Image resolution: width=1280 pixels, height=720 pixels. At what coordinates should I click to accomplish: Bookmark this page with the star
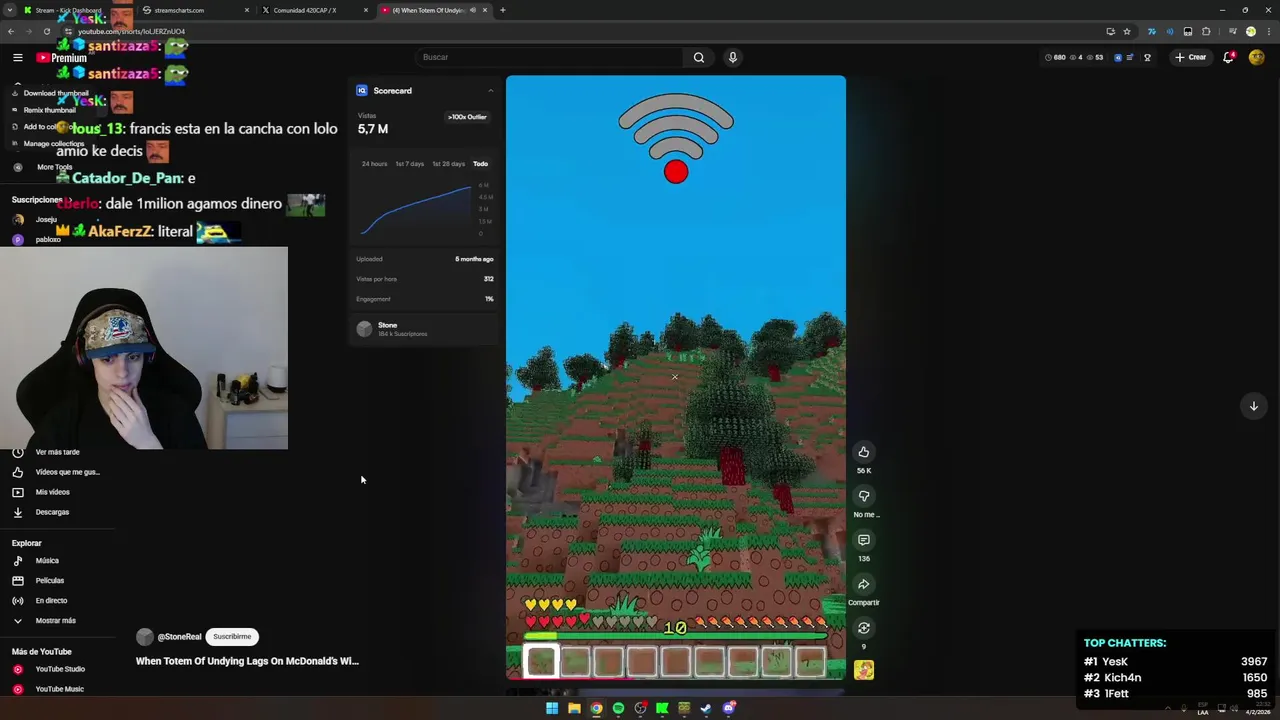click(1127, 31)
